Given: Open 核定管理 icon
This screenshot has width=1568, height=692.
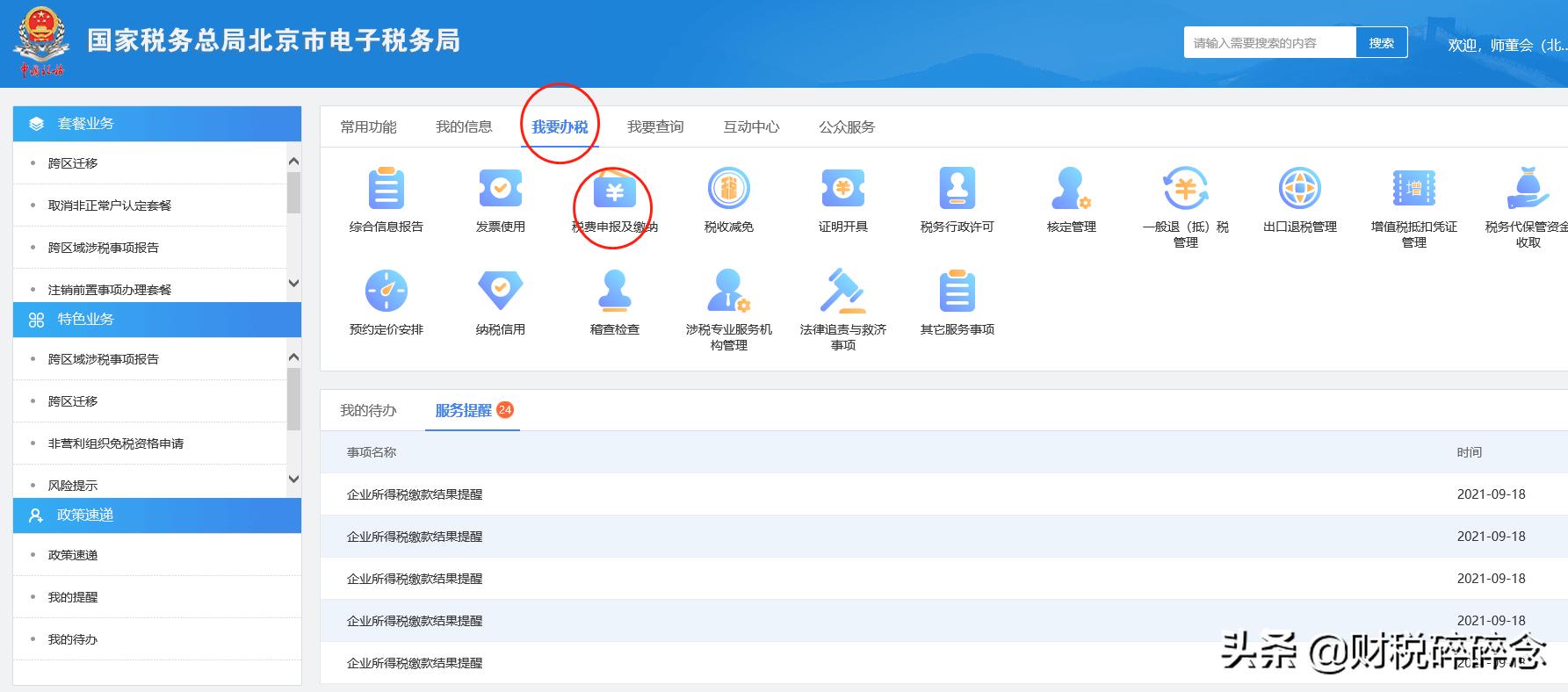Looking at the screenshot, I should (x=1071, y=188).
